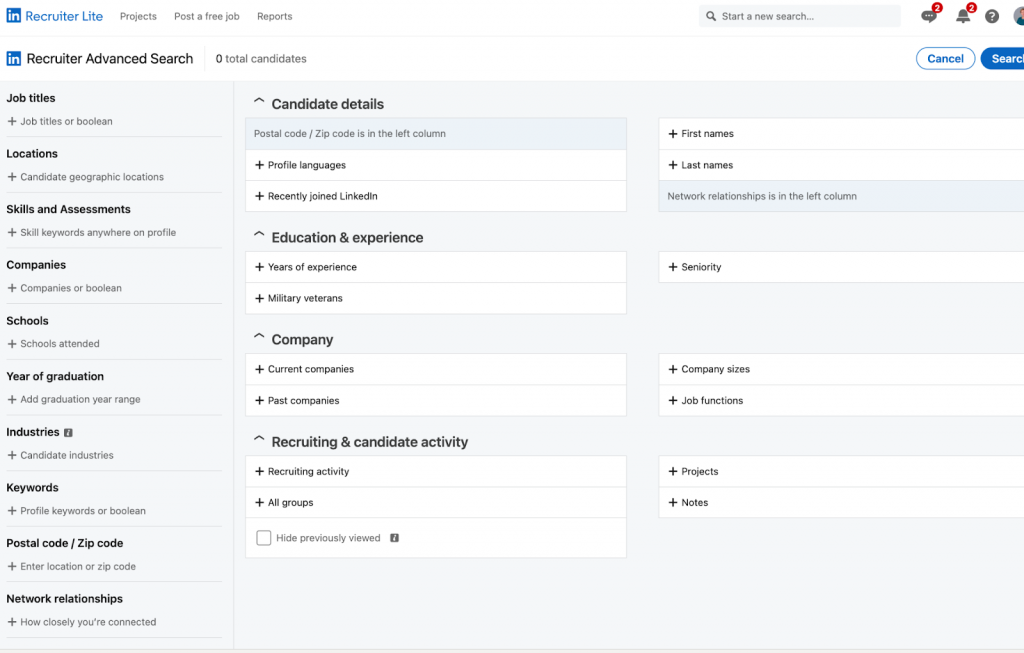Click the Cancel button
1024x653 pixels.
coord(945,58)
